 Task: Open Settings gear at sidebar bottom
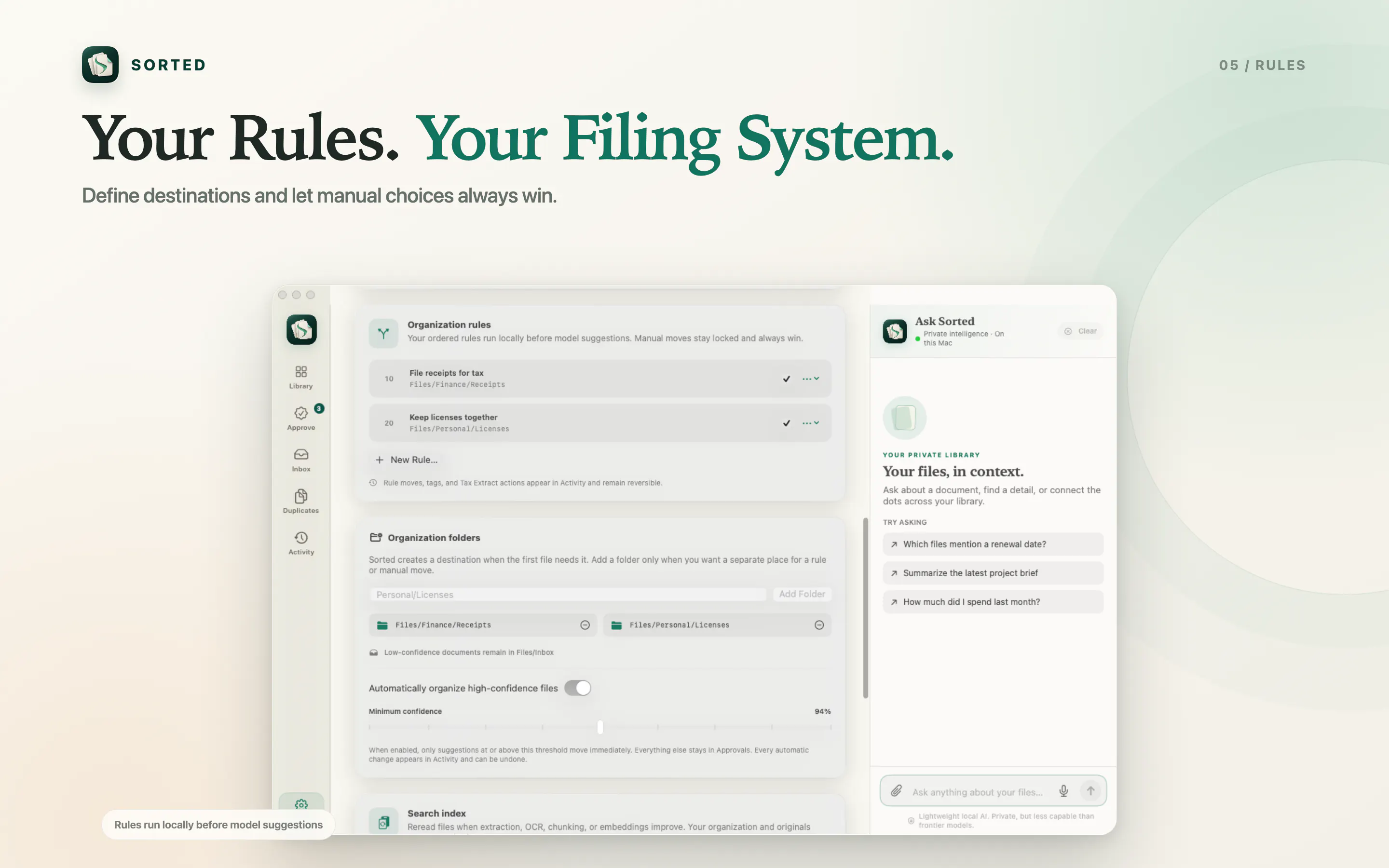(301, 804)
